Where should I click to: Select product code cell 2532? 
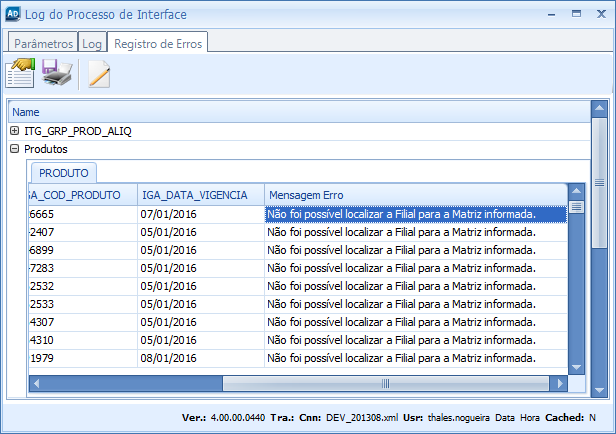point(83,286)
